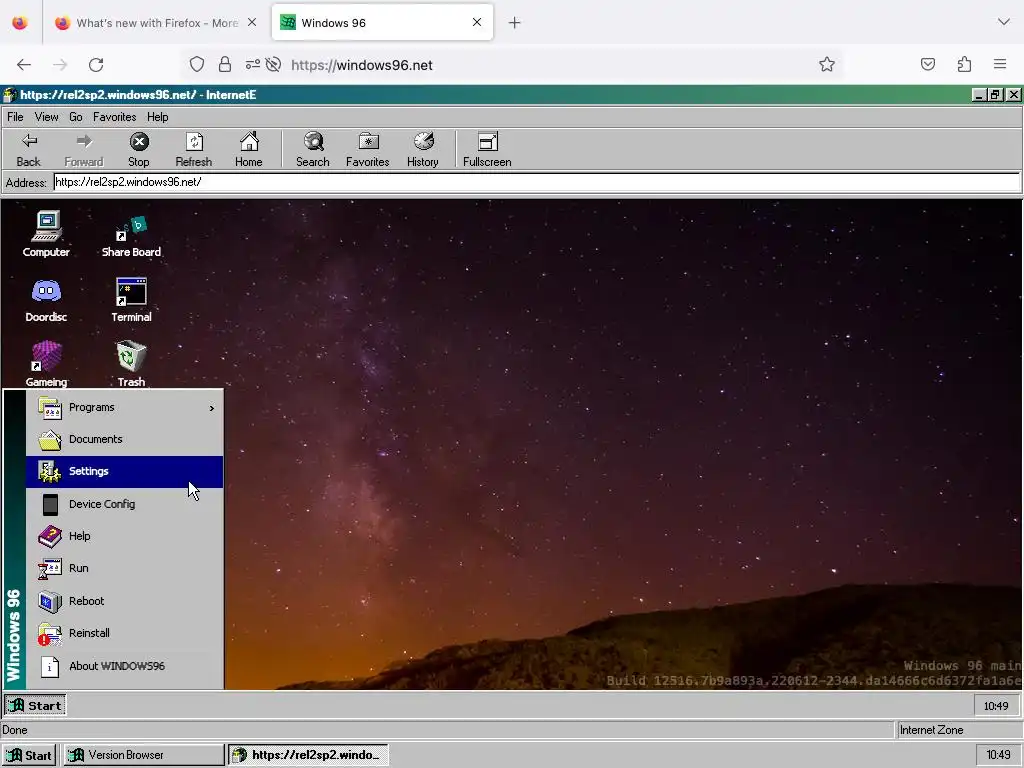
Task: Launch Terminal desktop shortcut
Action: [131, 300]
